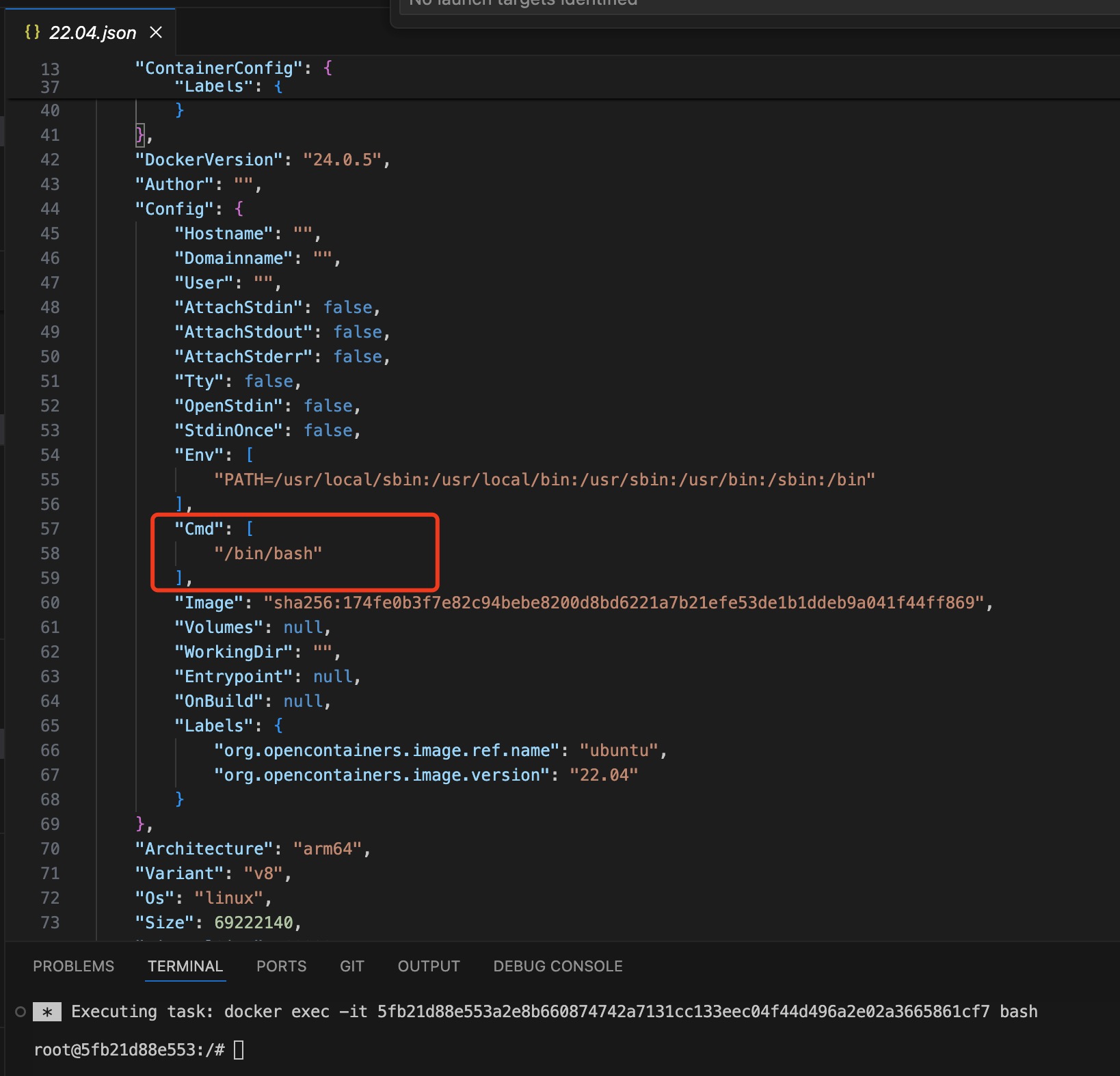Screen dimensions: 1120x1076
Task: Switch to the DEBUG CONSOLE tab
Action: click(x=558, y=966)
